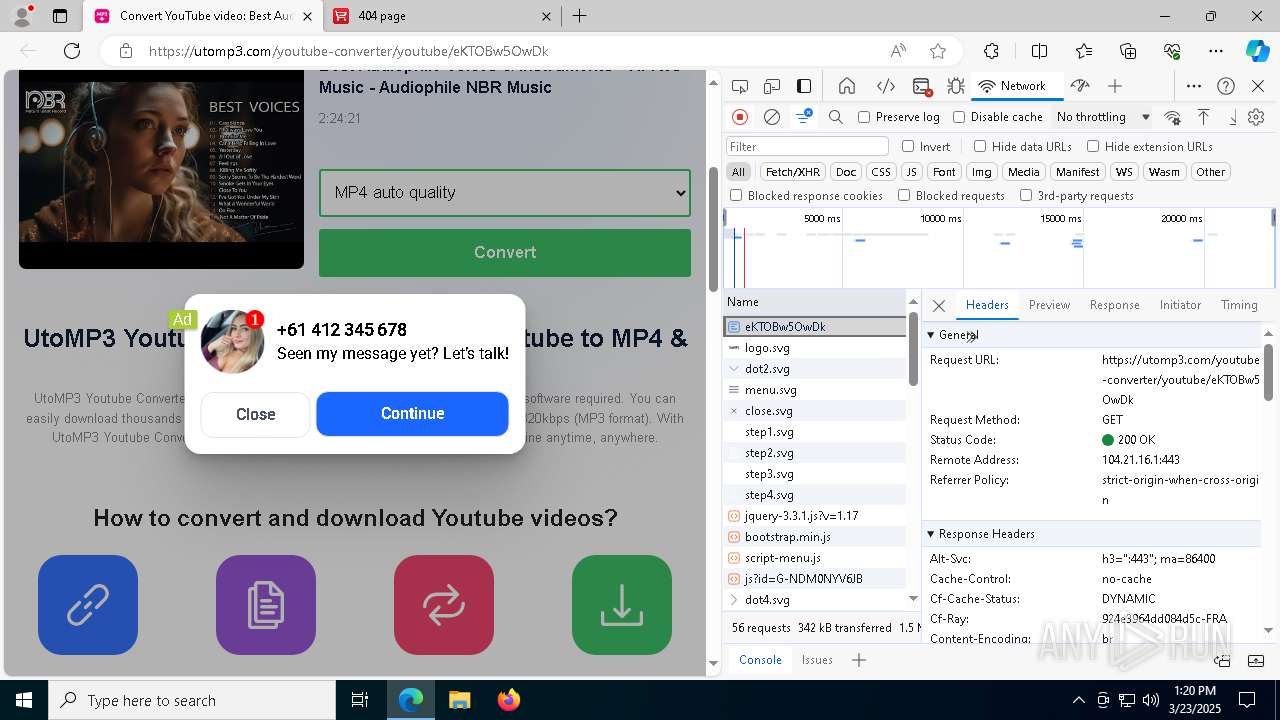The image size is (1280, 720).
Task: Enable the Preserve log checkbox
Action: click(x=865, y=117)
